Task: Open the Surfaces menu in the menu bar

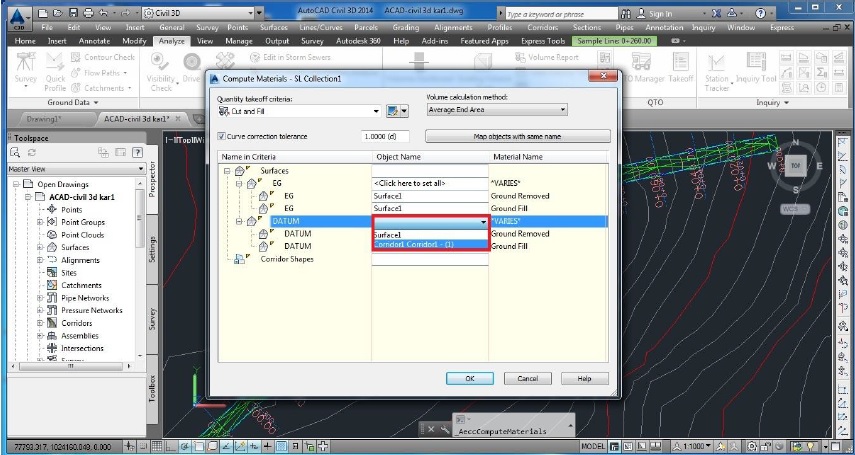Action: [273, 27]
